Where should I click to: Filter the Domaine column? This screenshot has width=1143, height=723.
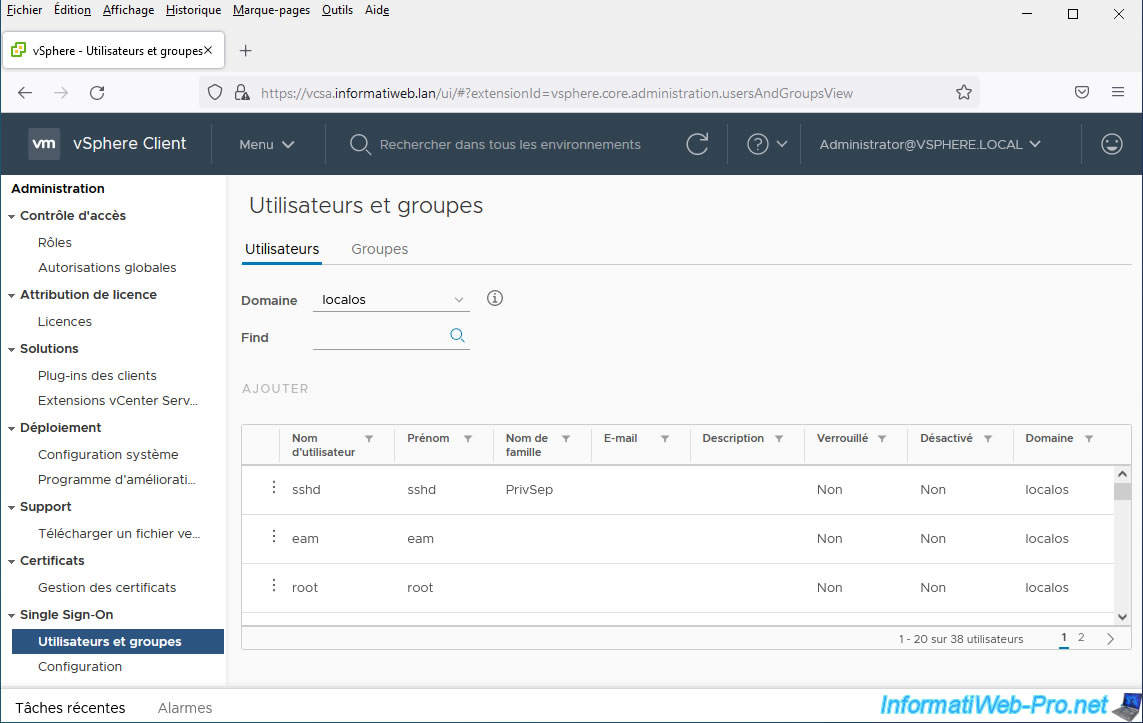1089,439
